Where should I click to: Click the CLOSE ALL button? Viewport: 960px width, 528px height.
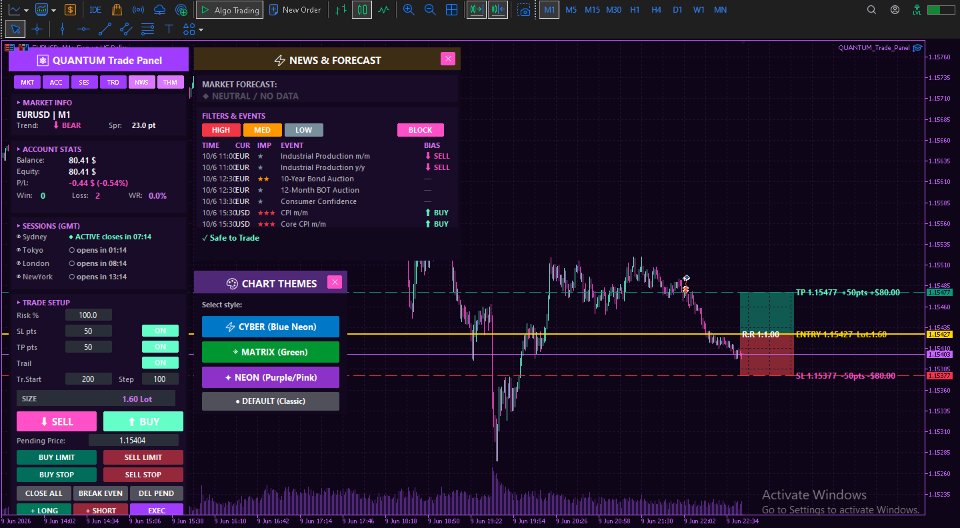[x=43, y=493]
